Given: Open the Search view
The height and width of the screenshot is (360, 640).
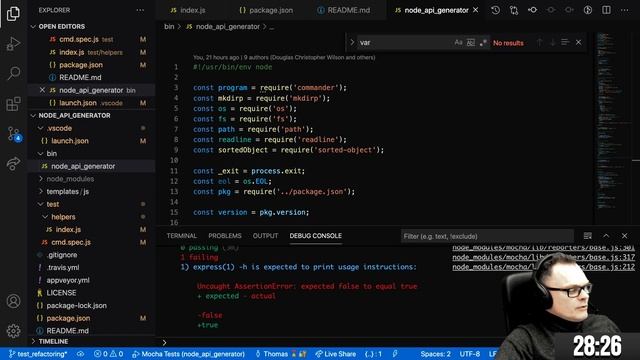Looking at the screenshot, I should point(13,73).
